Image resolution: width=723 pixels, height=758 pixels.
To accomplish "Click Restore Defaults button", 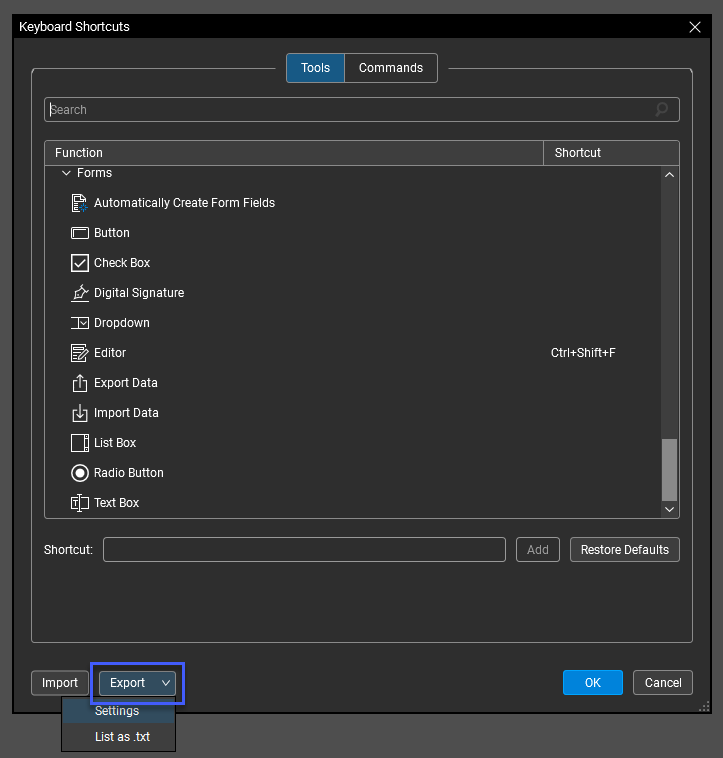I will (624, 550).
